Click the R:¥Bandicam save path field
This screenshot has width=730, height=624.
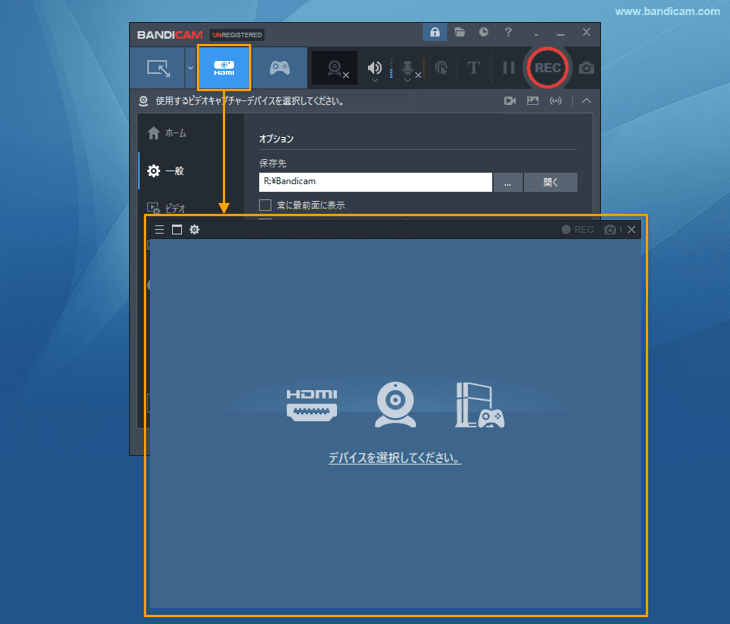click(x=375, y=182)
